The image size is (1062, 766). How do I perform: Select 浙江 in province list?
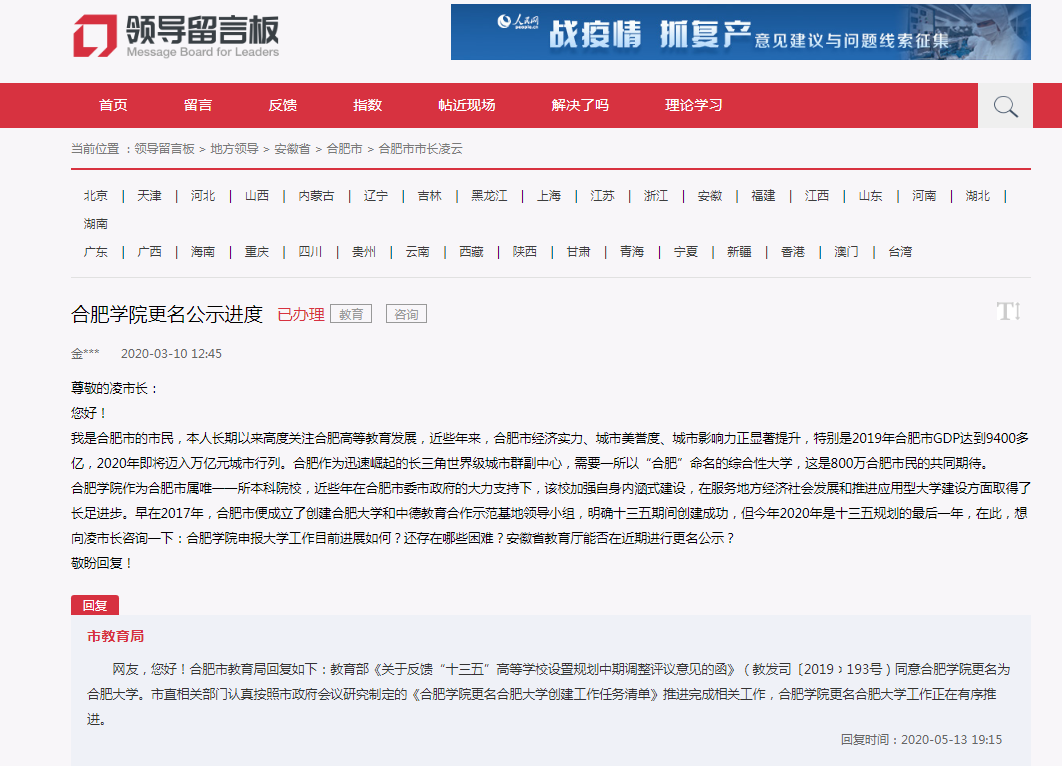pos(656,196)
